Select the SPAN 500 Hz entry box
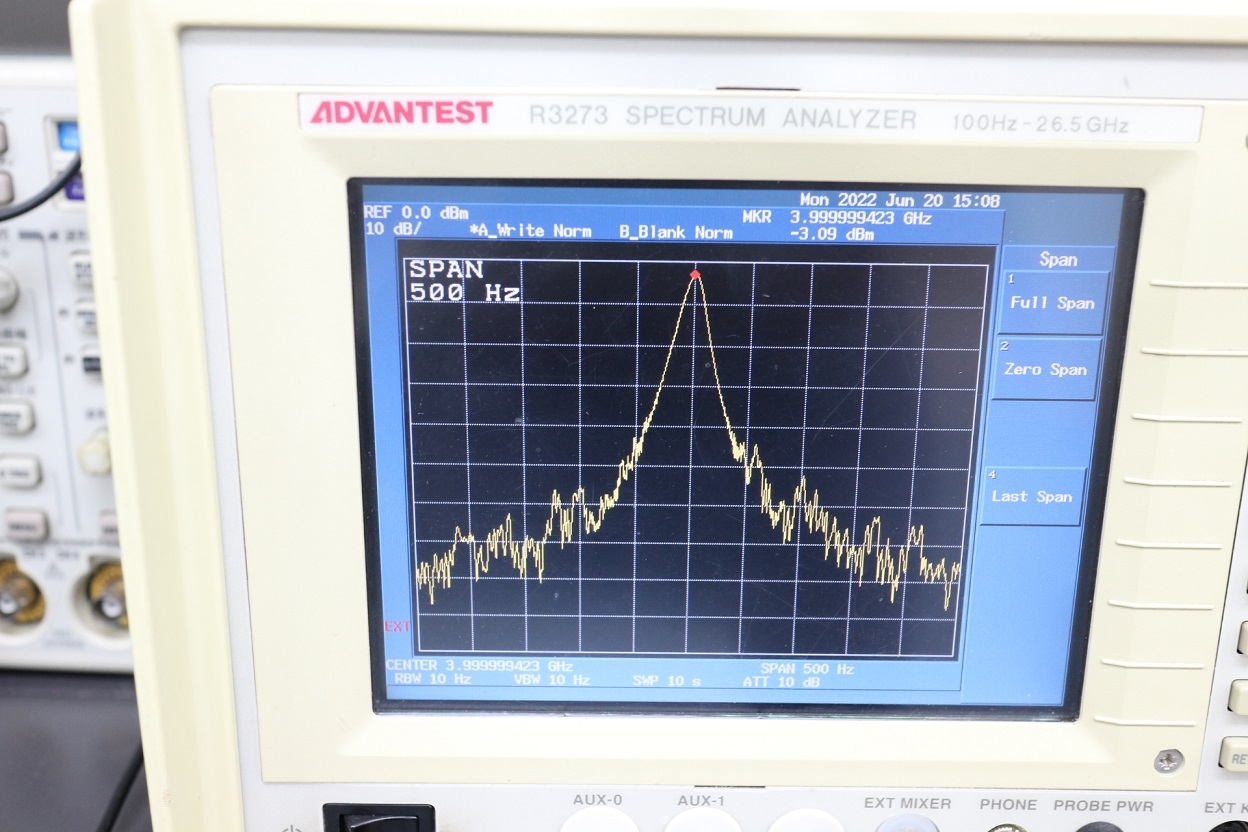Viewport: 1248px width, 832px height. click(x=464, y=281)
